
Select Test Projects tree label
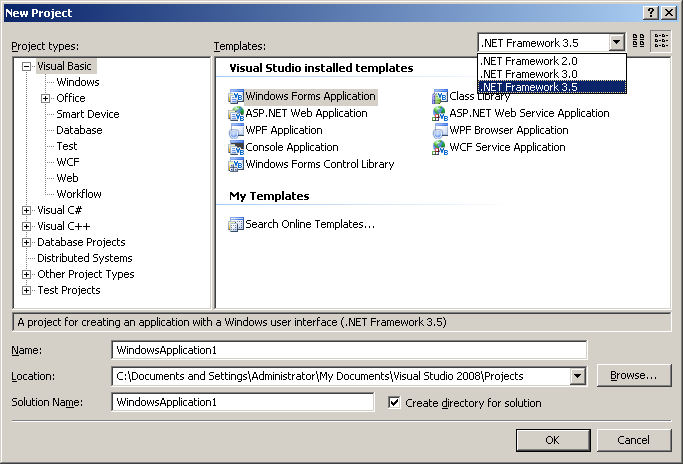coord(69,290)
